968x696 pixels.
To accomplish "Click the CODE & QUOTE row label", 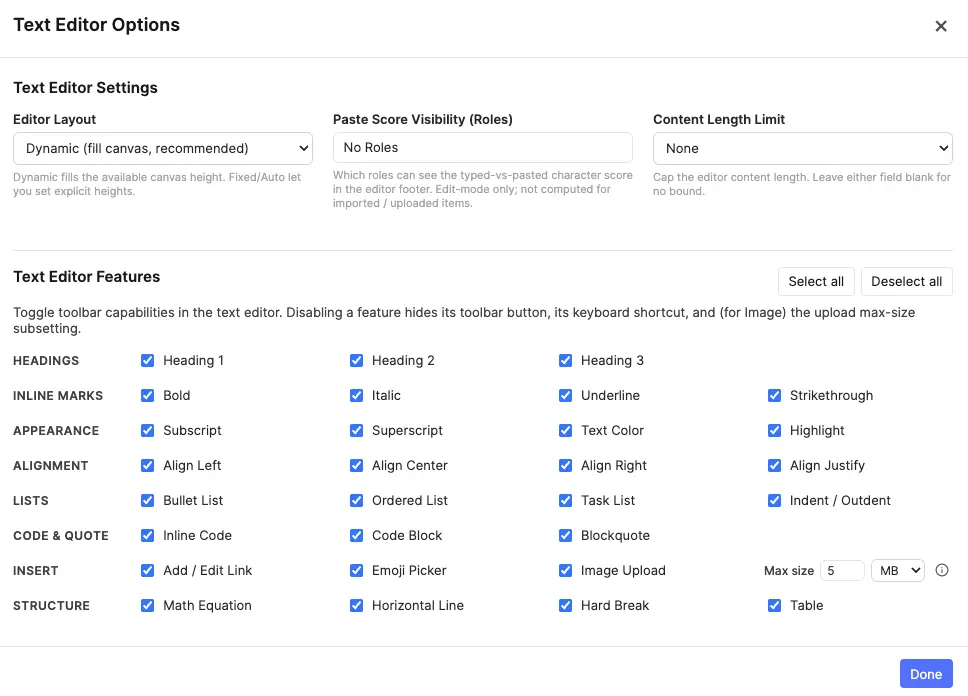I will click(x=60, y=536).
